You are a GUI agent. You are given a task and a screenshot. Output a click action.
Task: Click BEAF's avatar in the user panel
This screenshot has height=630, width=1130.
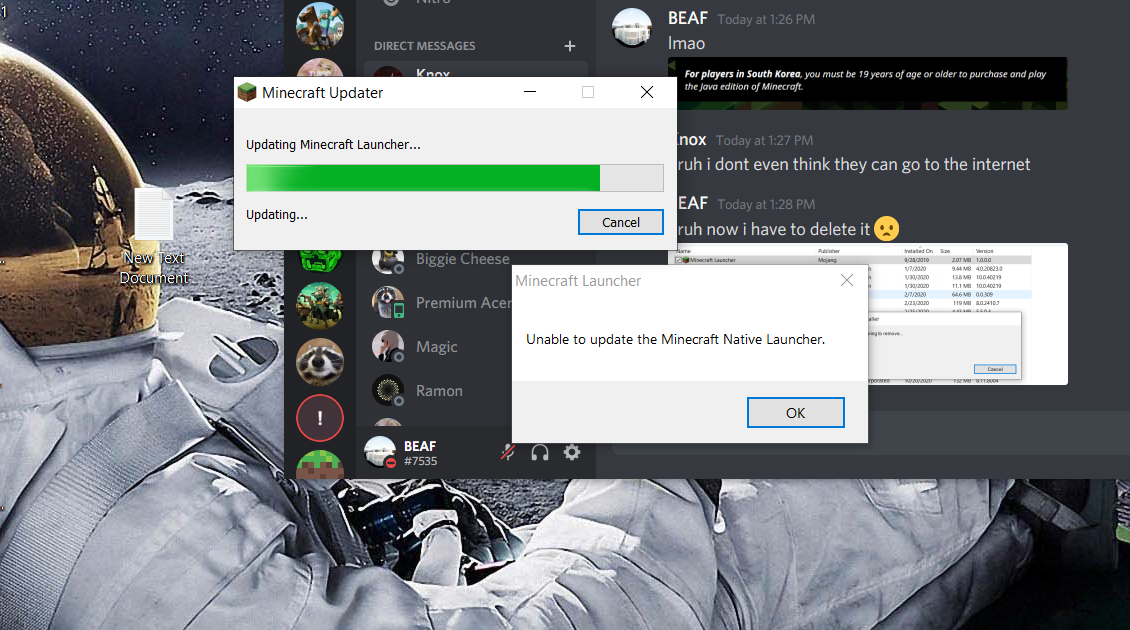pyautogui.click(x=380, y=452)
